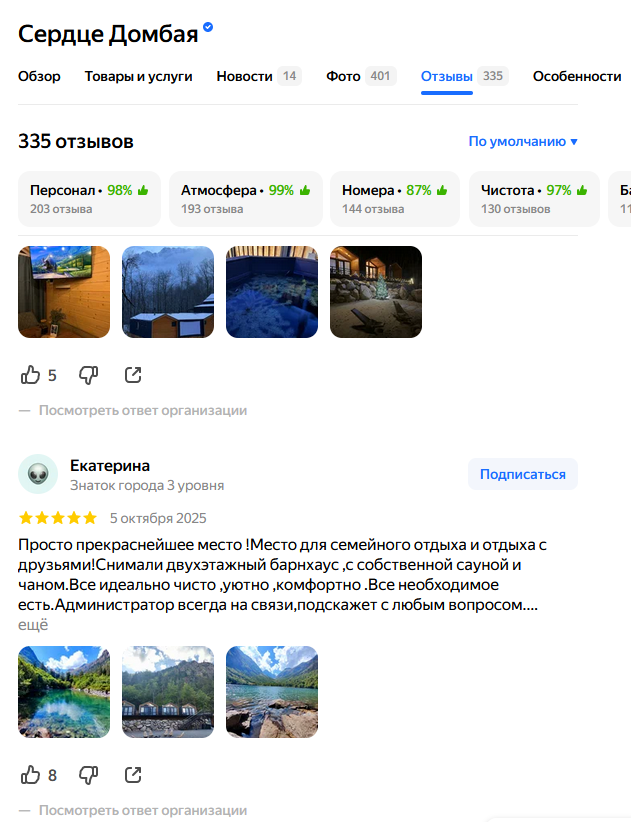
Task: View the night cabin with Christmas tree photo
Action: (376, 292)
